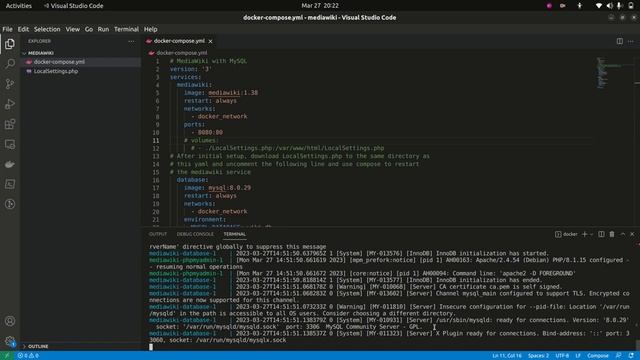Open the Run and Debug view
Screen dimensions: 640x360
[x=10, y=104]
